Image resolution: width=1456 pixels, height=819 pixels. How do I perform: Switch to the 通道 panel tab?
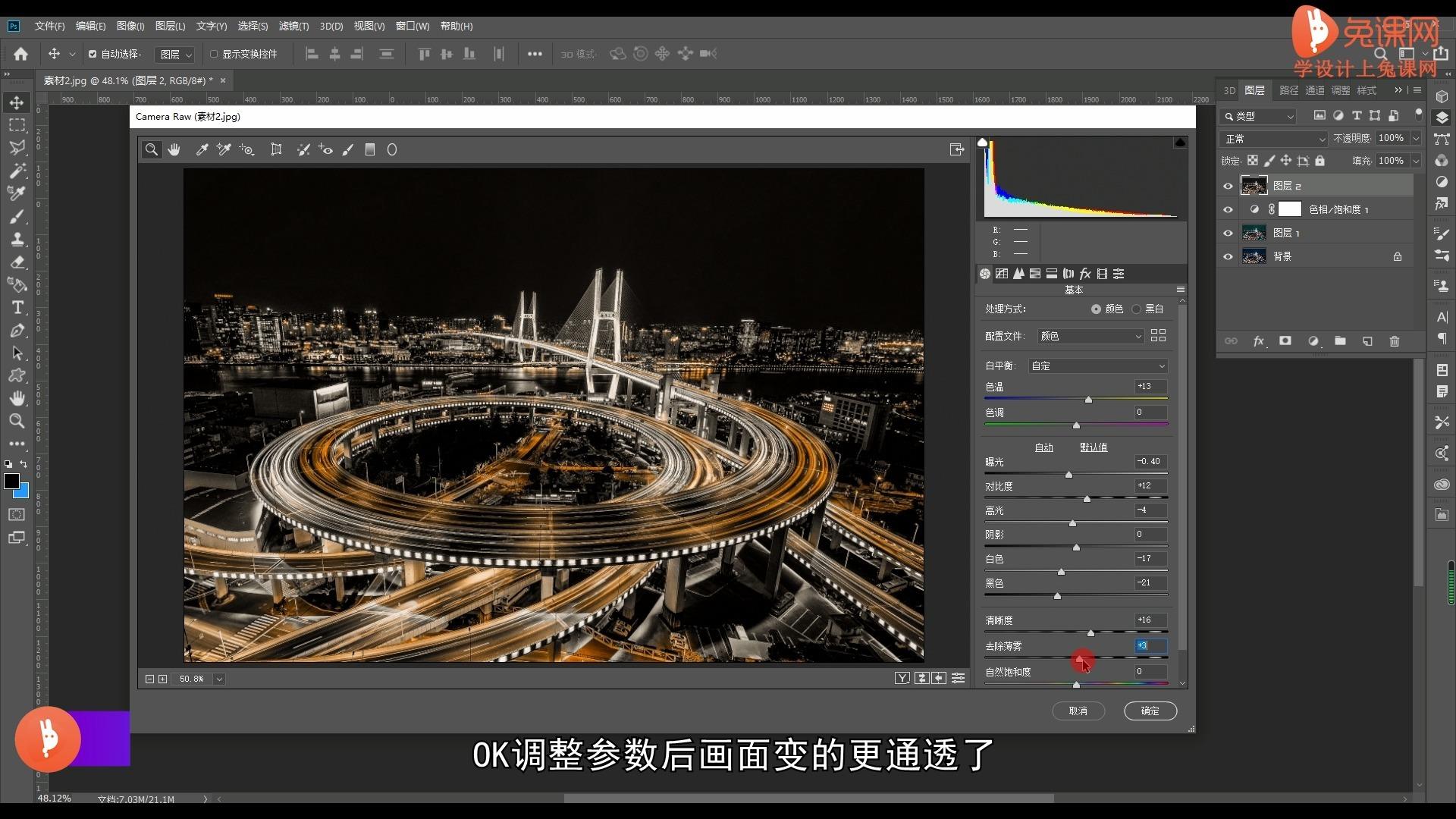[1315, 90]
